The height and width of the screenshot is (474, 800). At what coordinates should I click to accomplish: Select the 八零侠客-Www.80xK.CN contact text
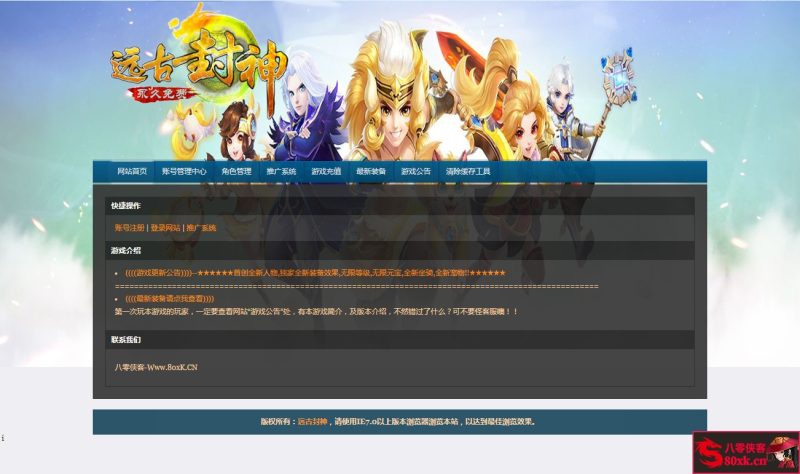coord(156,367)
